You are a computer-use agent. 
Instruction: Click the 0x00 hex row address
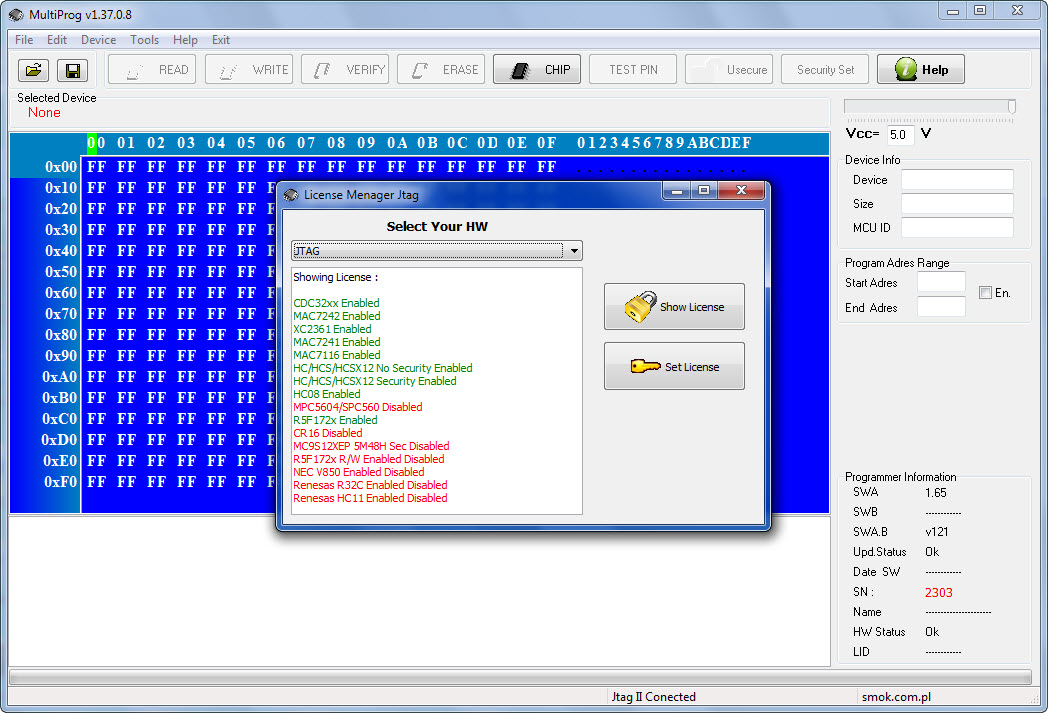pyautogui.click(x=61, y=166)
